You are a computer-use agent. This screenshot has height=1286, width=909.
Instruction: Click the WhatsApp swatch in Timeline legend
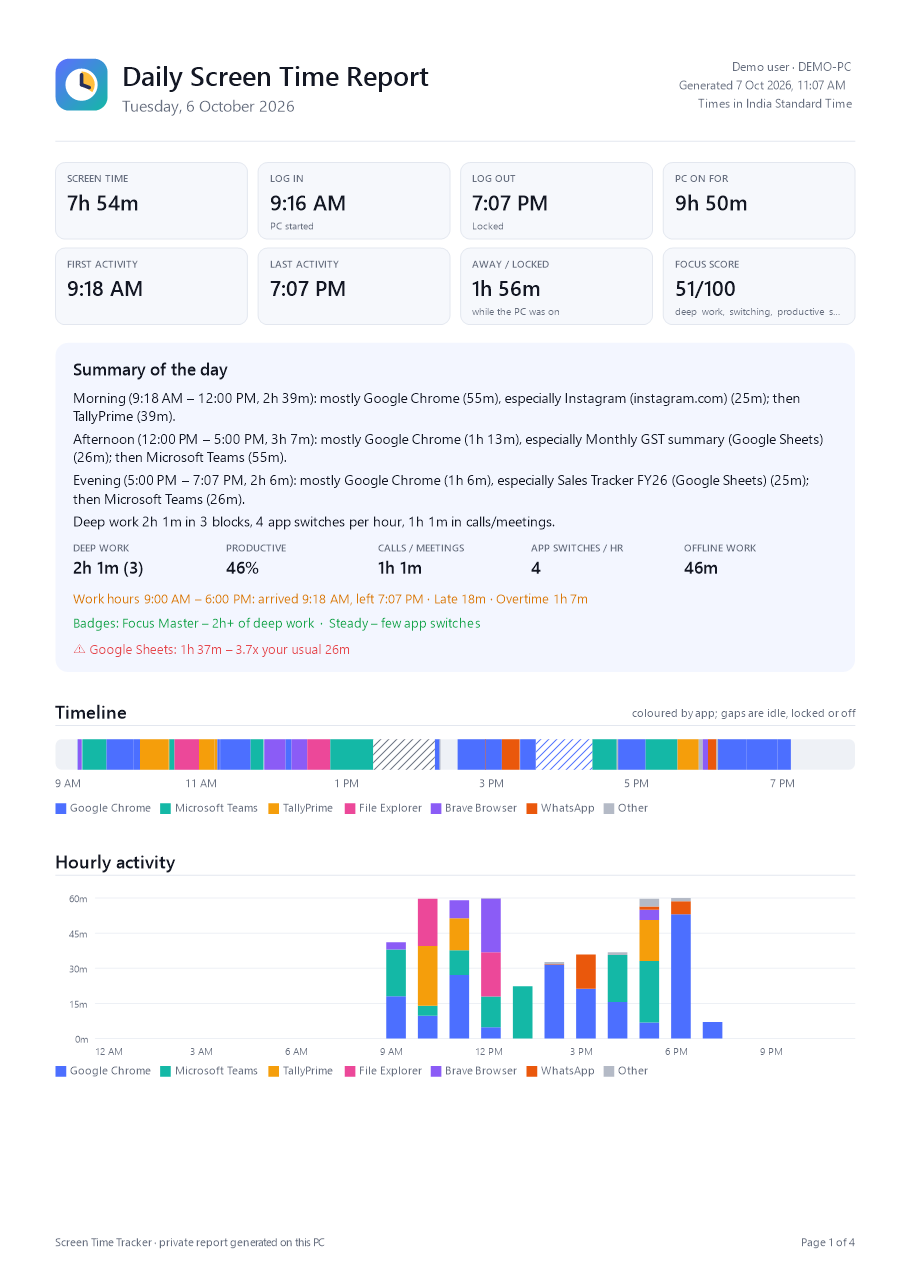(x=532, y=808)
